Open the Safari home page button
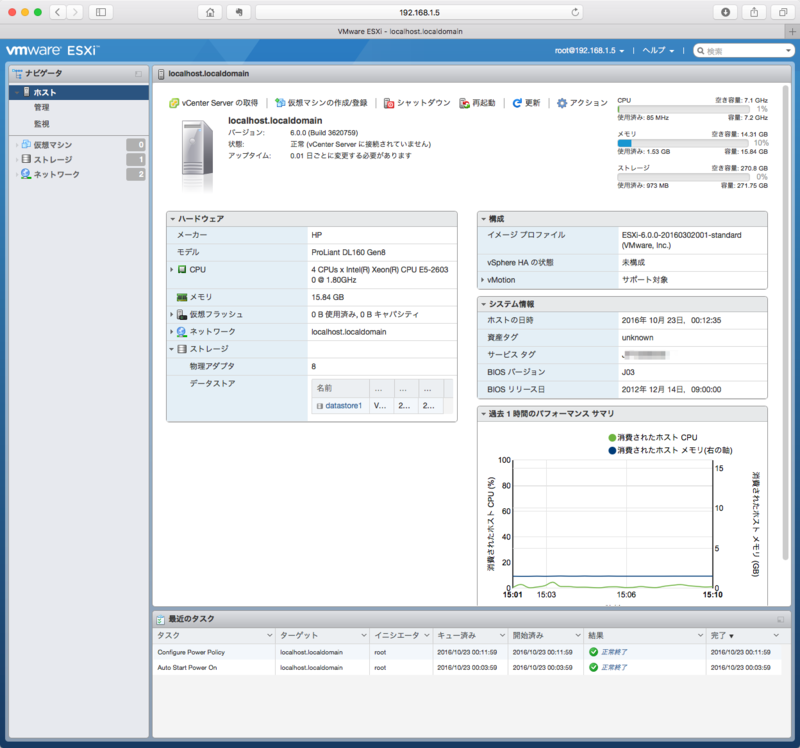Viewport: 800px width, 748px height. click(x=210, y=12)
